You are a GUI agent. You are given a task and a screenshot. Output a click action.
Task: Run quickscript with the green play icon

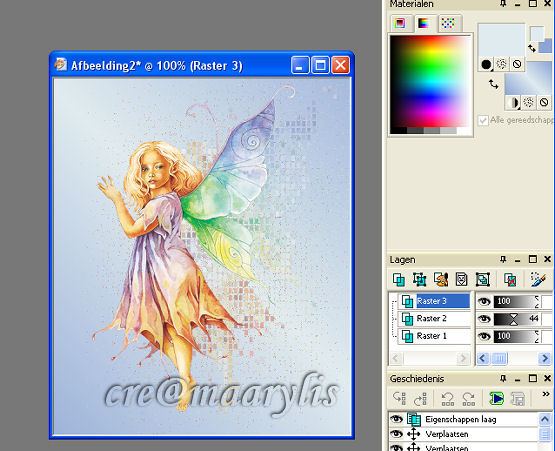point(497,399)
